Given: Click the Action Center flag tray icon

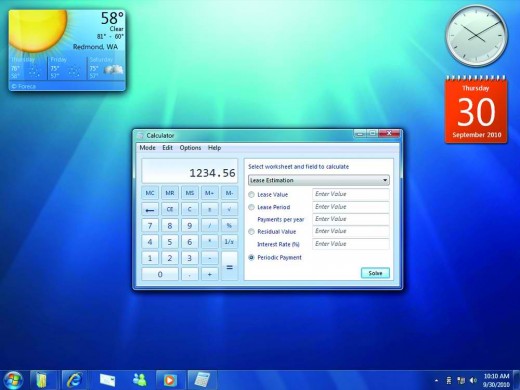Looking at the screenshot, I should coord(449,380).
